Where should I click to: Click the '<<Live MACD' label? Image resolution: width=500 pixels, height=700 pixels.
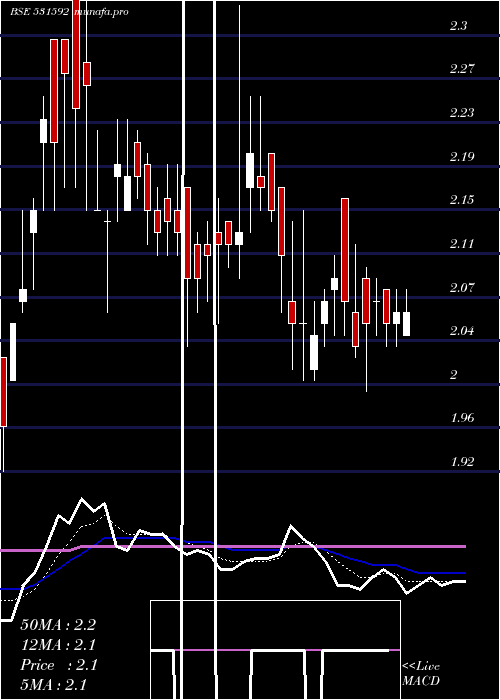(x=421, y=674)
